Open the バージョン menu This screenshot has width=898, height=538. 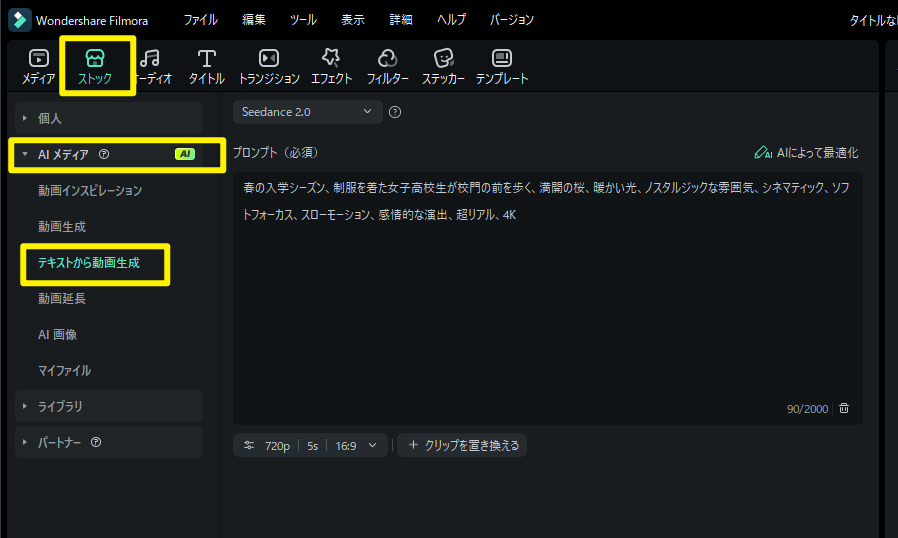[511, 20]
